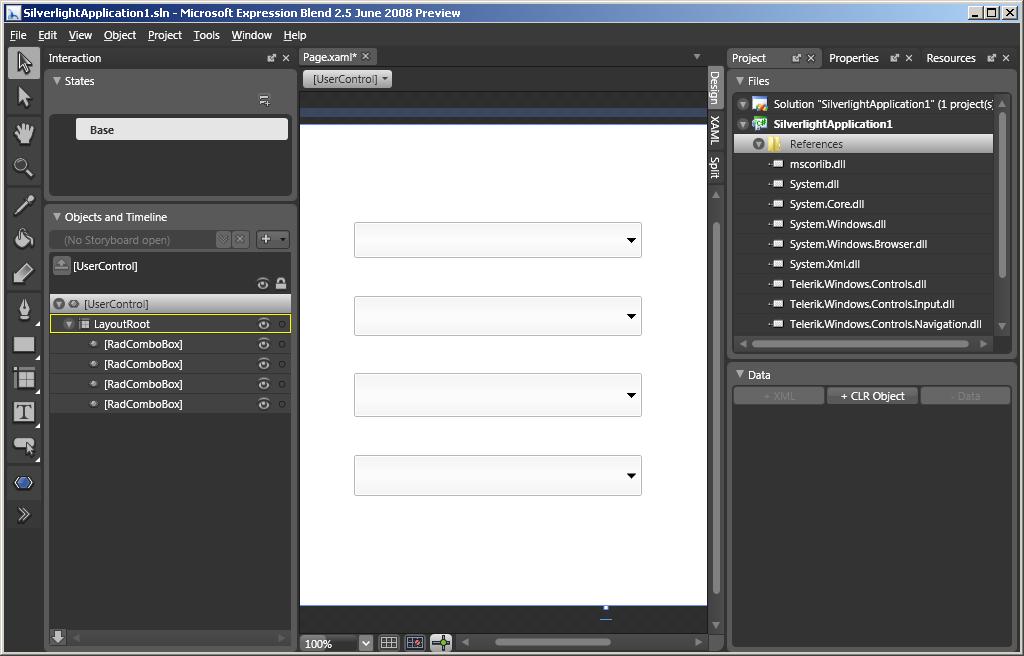Viewport: 1024px width, 656px height.
Task: Select the Pan hand tool
Action: pyautogui.click(x=24, y=133)
